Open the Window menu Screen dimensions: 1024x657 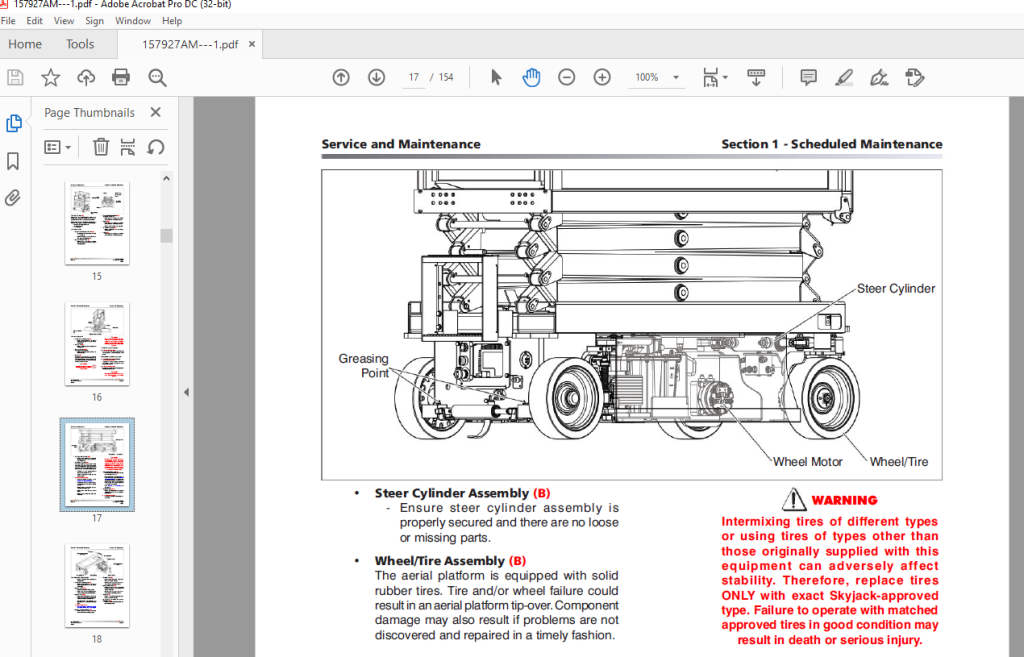pos(133,21)
